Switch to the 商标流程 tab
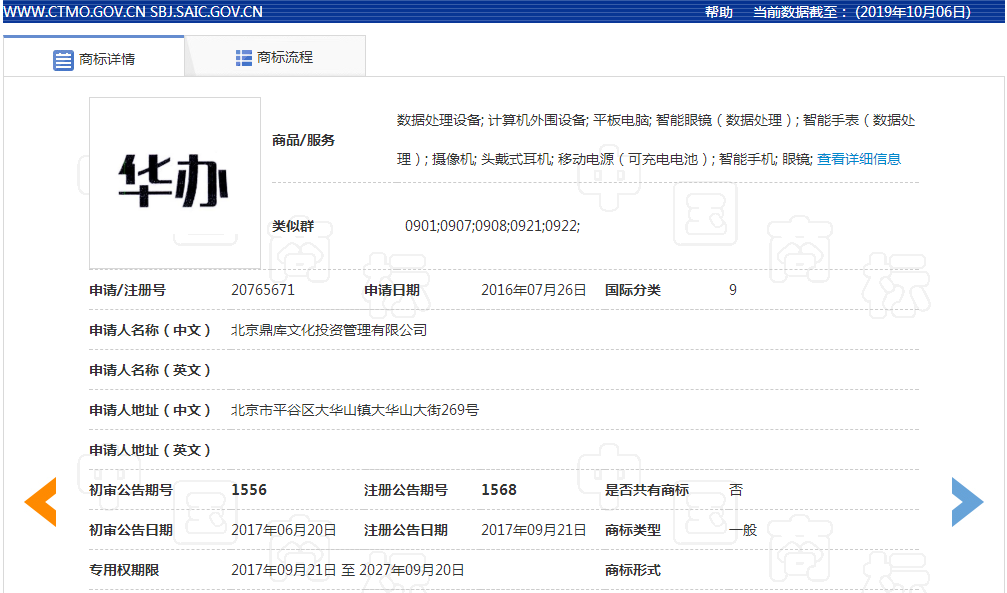The image size is (1007, 593). pyautogui.click(x=285, y=57)
